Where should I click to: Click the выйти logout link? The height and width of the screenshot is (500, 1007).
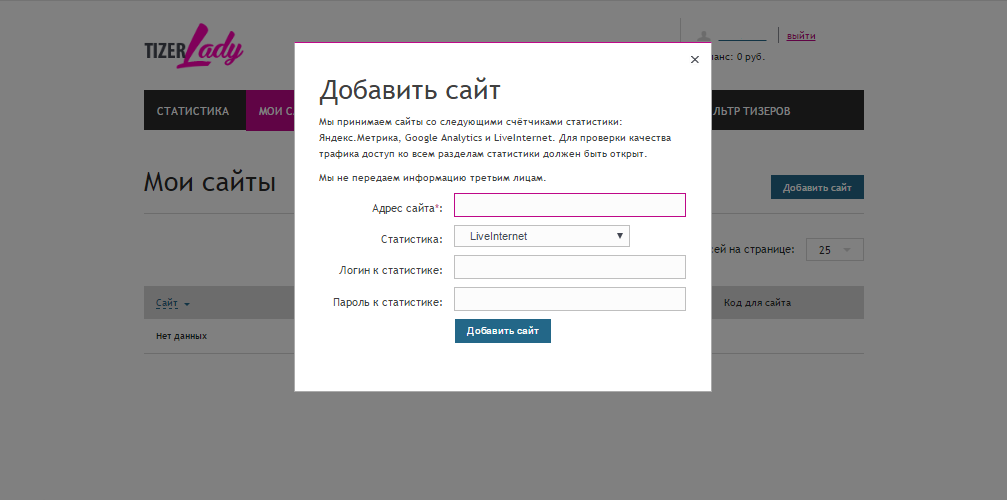[x=801, y=36]
